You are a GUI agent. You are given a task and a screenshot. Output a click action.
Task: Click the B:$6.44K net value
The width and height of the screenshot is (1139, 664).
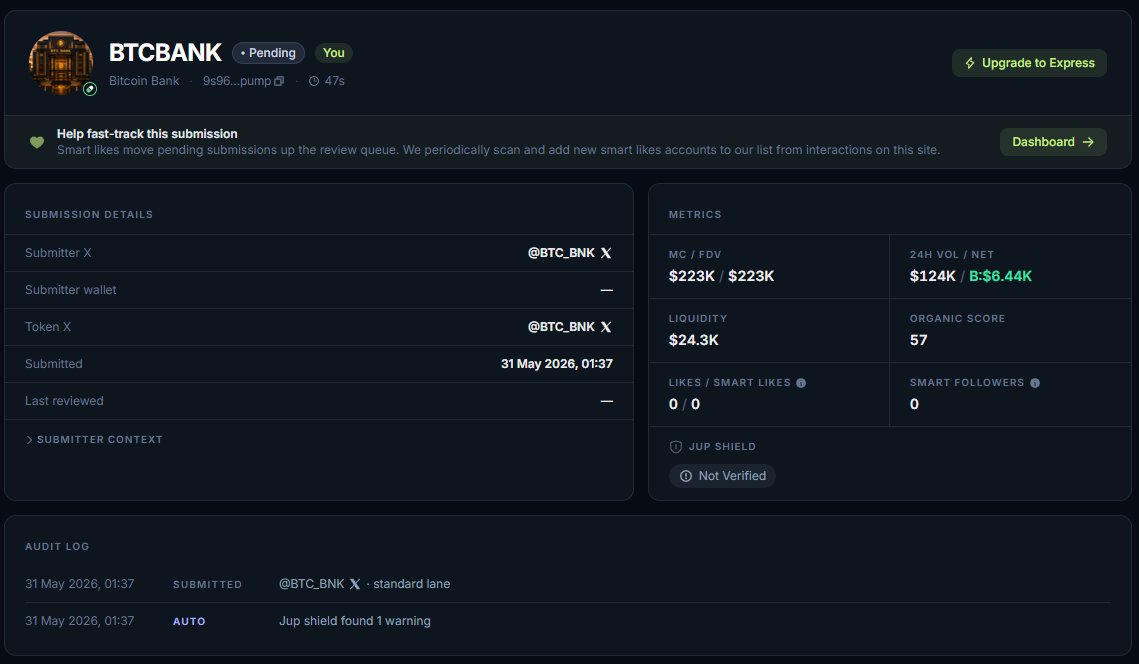[1000, 276]
